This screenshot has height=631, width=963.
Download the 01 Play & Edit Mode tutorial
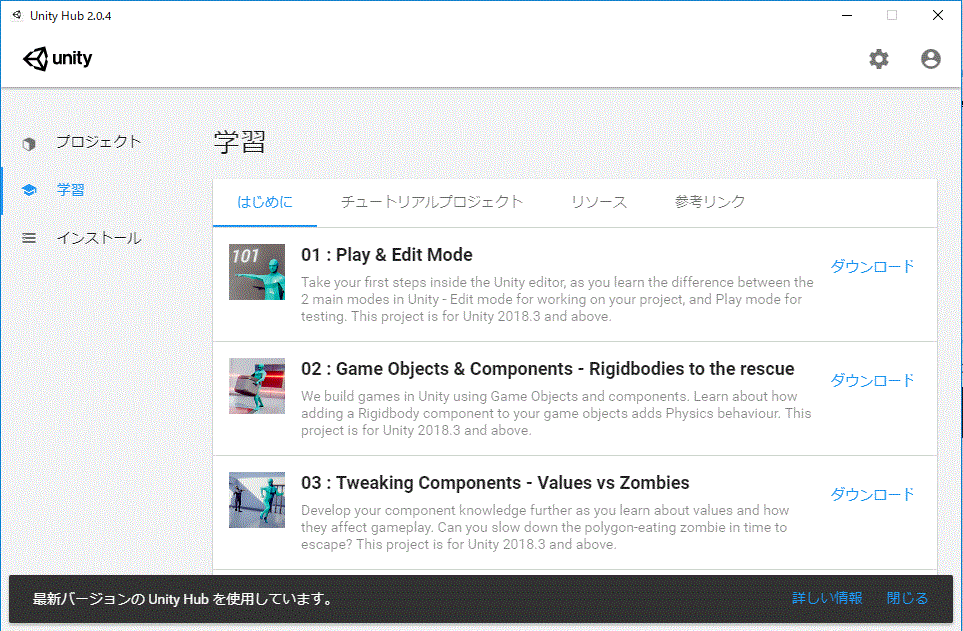click(x=872, y=266)
